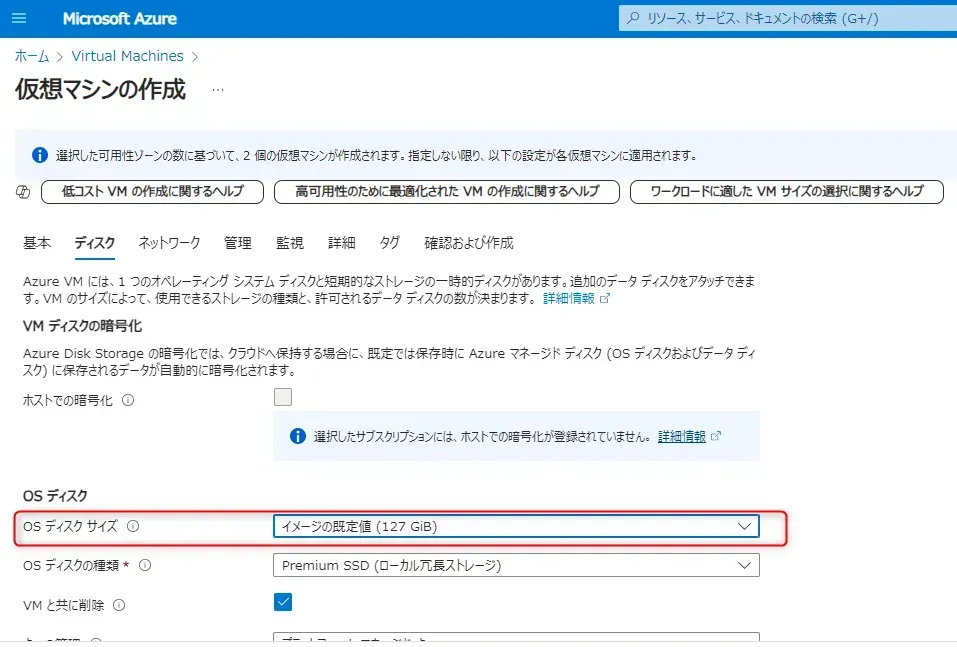
Task: Toggle the ホストでの暗号化 checkbox
Action: point(283,397)
